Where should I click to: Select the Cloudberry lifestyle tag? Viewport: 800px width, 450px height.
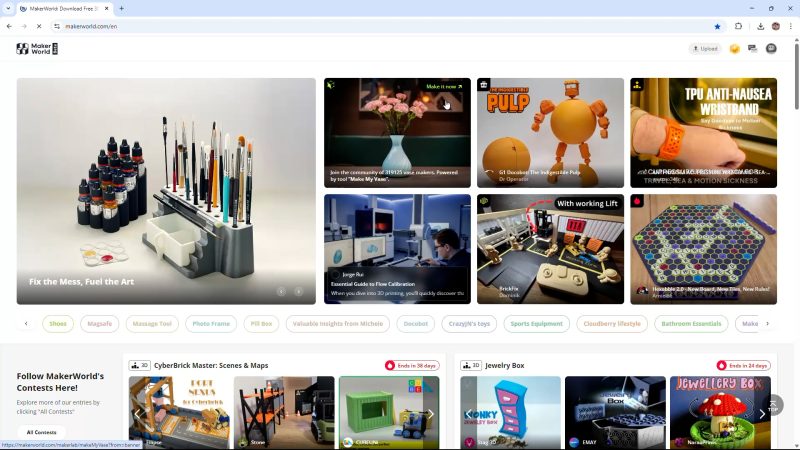pyautogui.click(x=612, y=323)
